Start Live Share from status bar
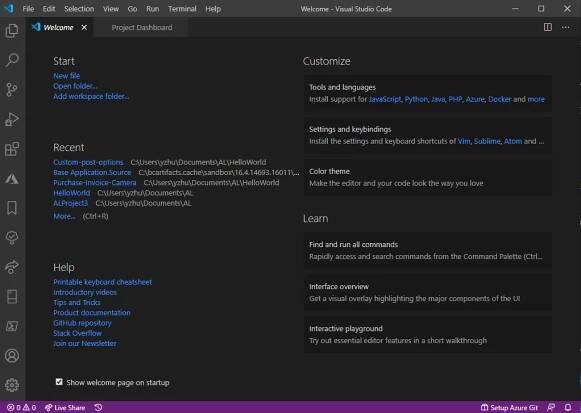 click(x=65, y=407)
